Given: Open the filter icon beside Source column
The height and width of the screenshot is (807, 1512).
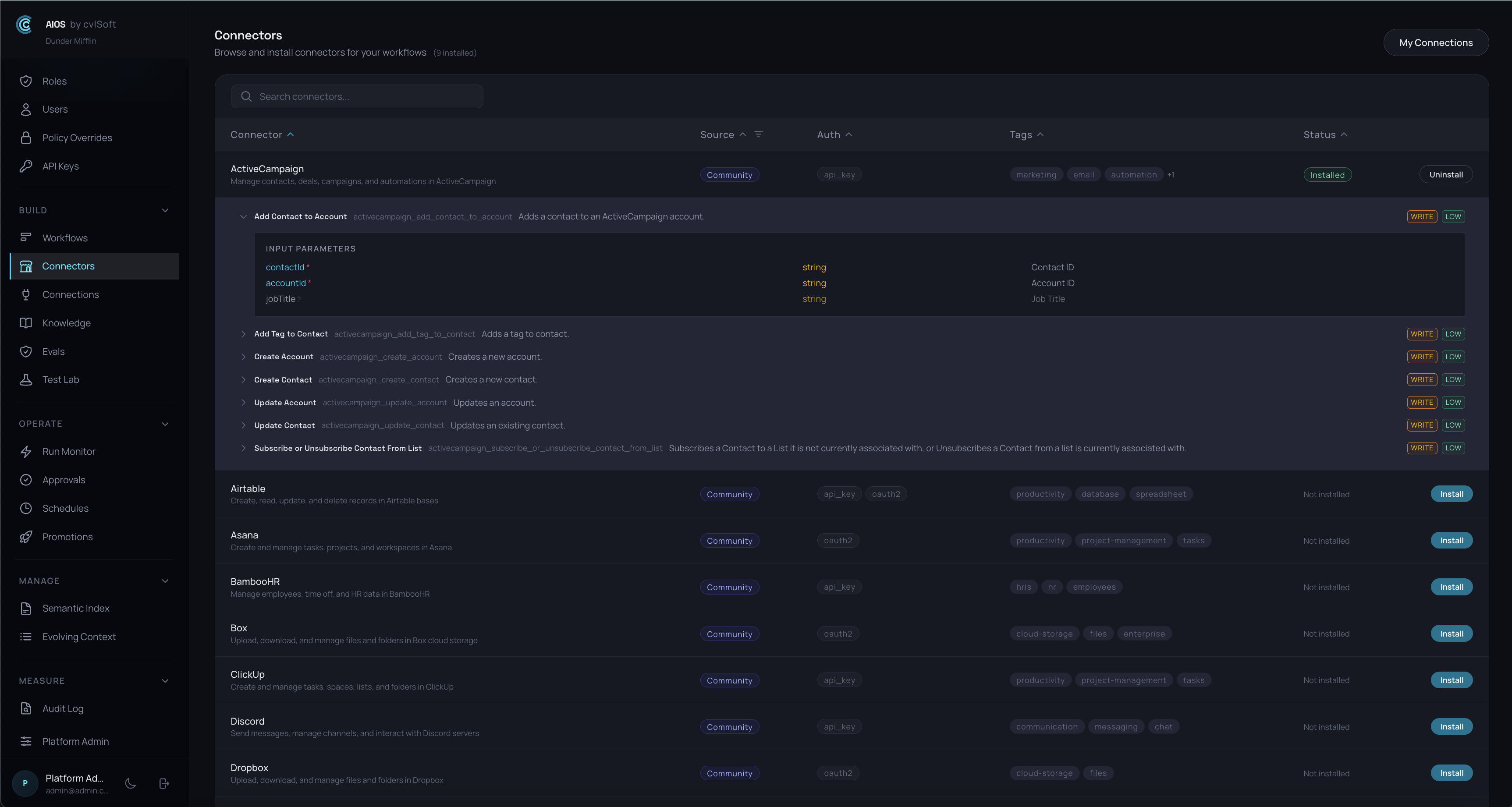Looking at the screenshot, I should (x=759, y=134).
